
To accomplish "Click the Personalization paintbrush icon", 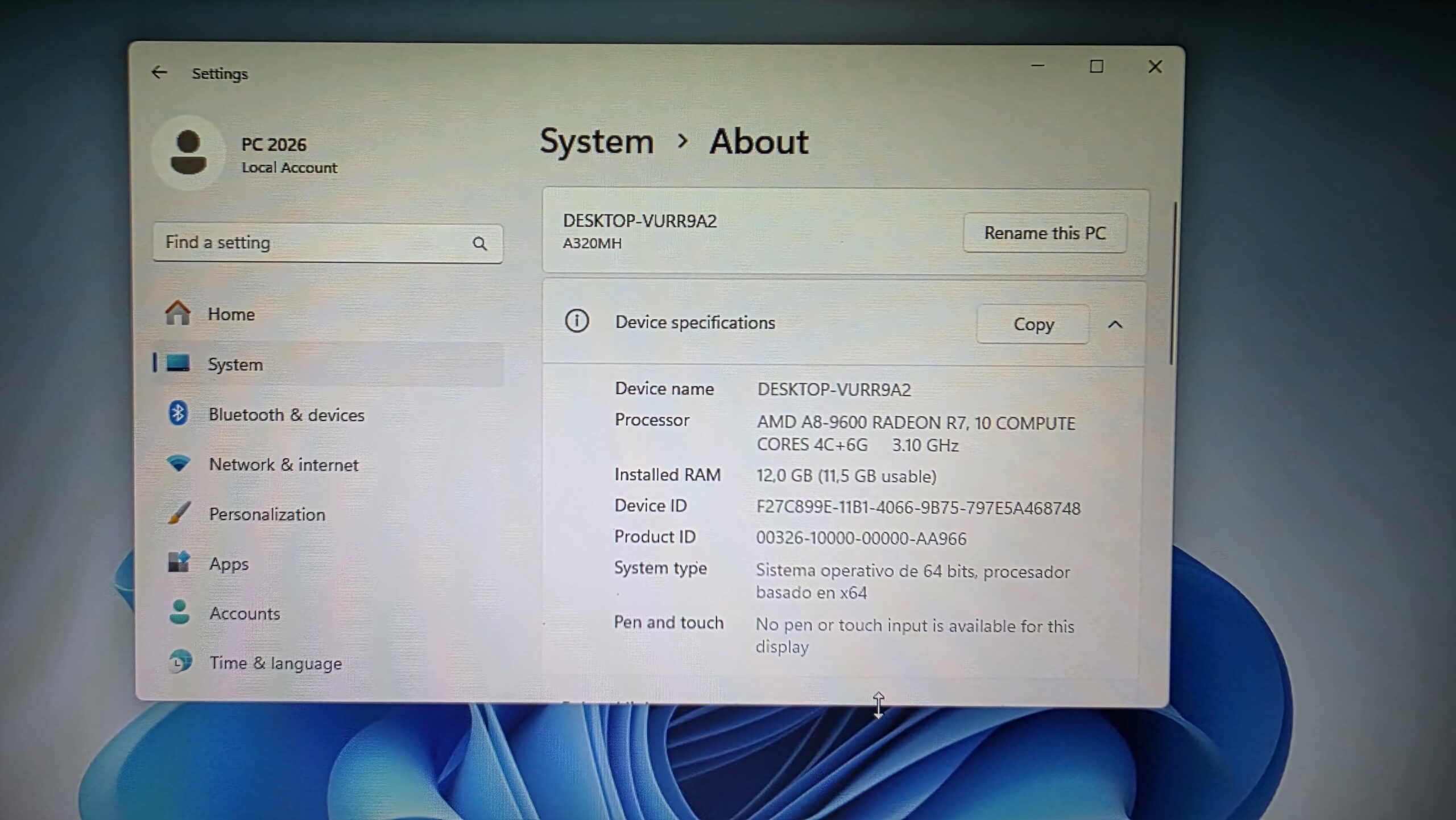I will 179,513.
